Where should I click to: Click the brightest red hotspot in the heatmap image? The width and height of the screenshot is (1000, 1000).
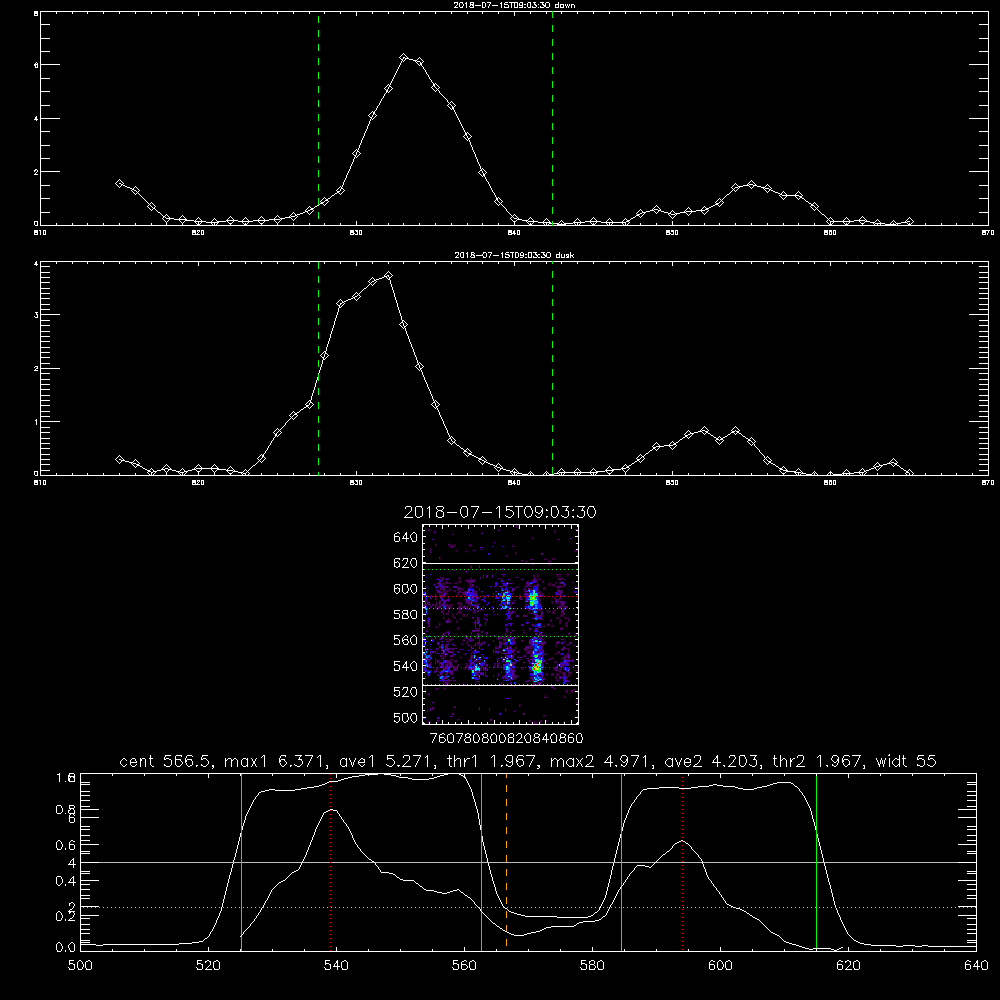[537, 666]
